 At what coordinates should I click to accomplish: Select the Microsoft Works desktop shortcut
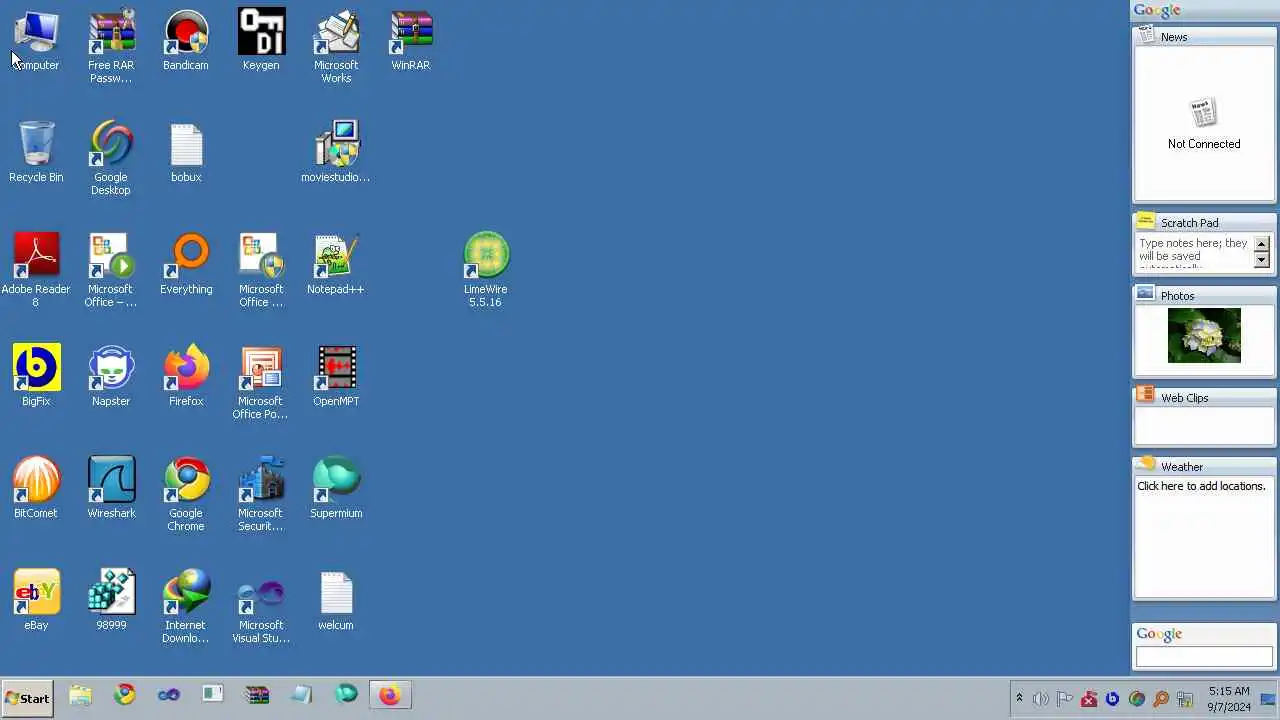pos(336,46)
